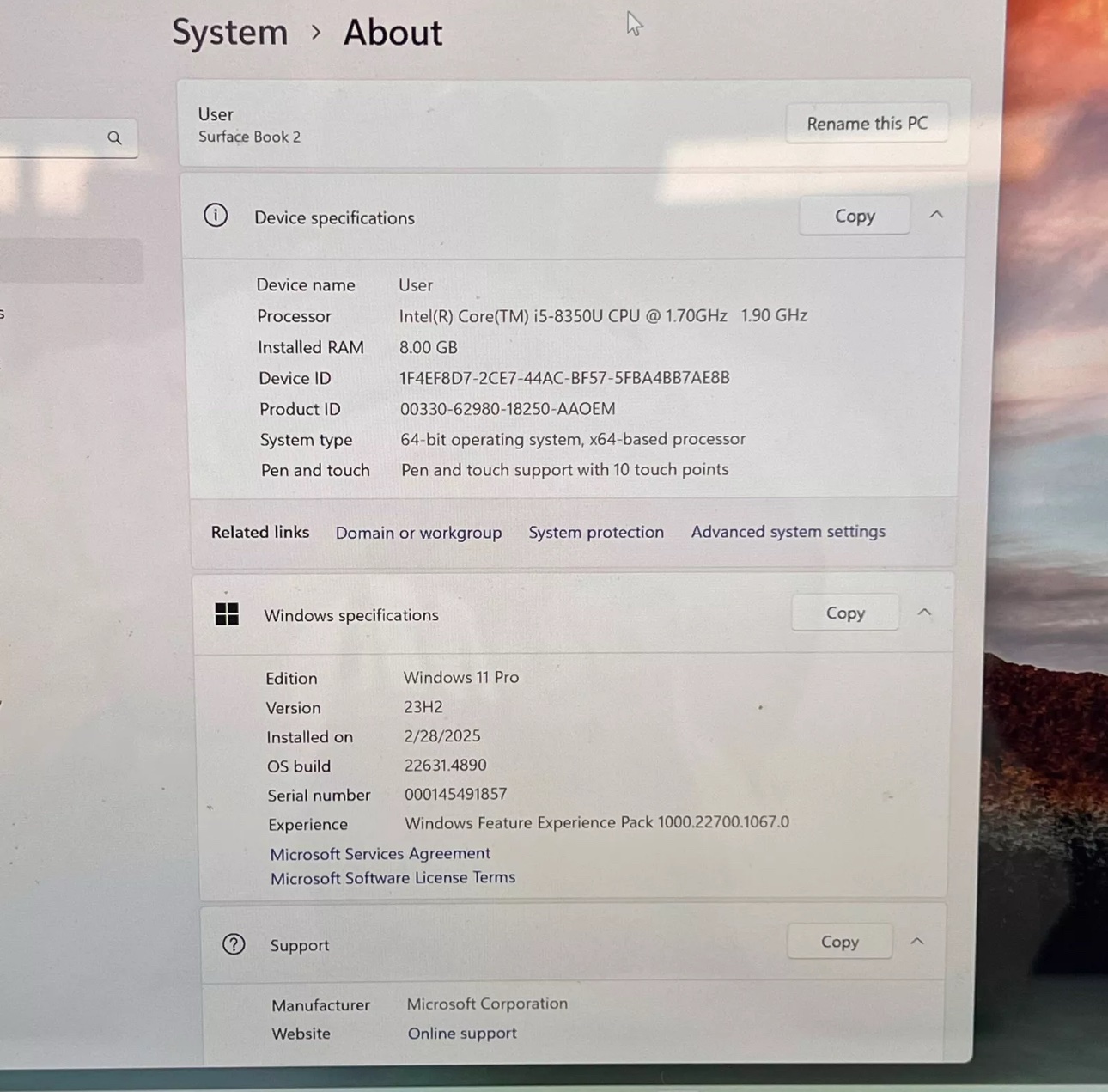Click the About breadcrumb title

393,33
